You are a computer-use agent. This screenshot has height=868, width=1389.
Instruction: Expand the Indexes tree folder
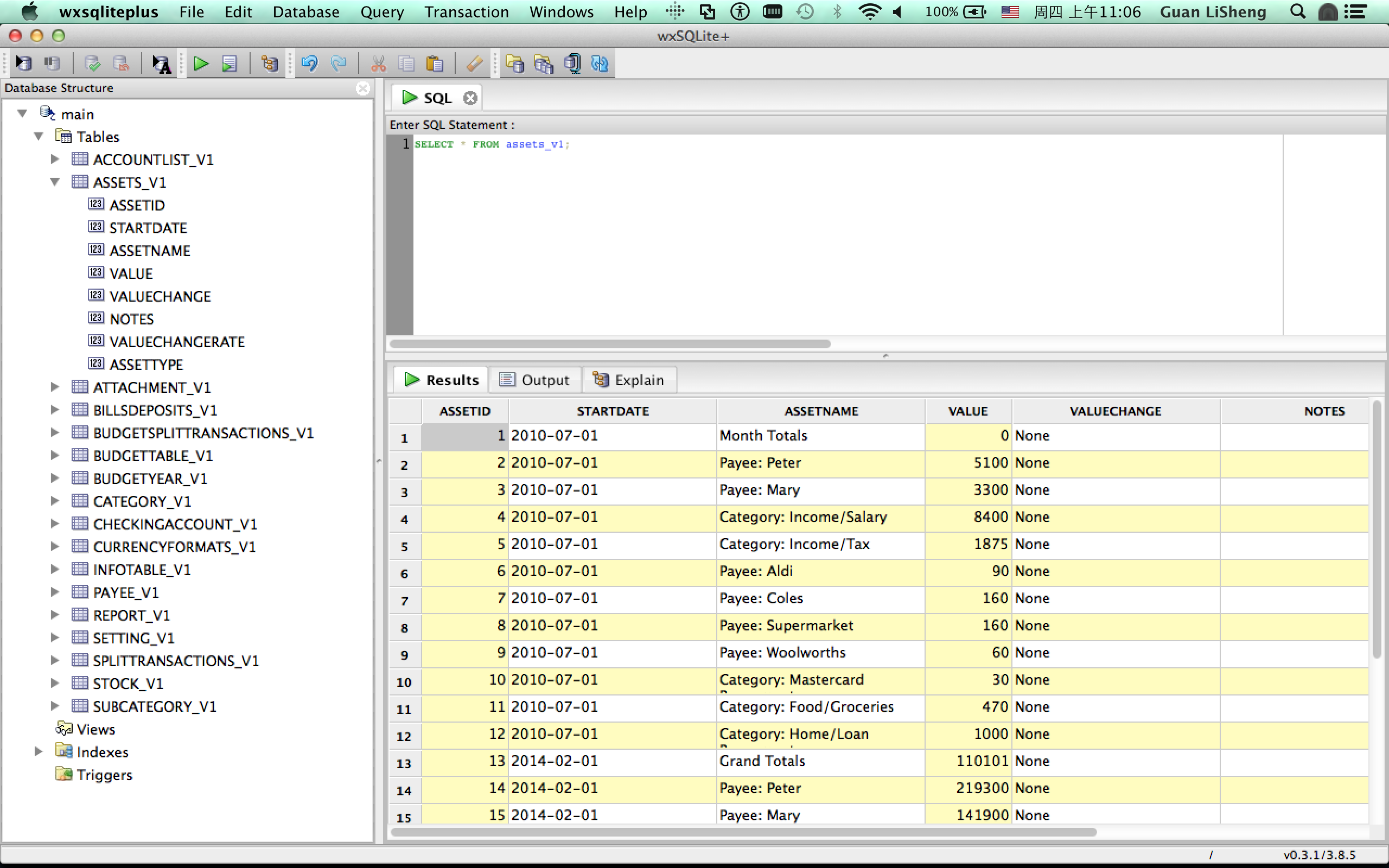(x=39, y=751)
